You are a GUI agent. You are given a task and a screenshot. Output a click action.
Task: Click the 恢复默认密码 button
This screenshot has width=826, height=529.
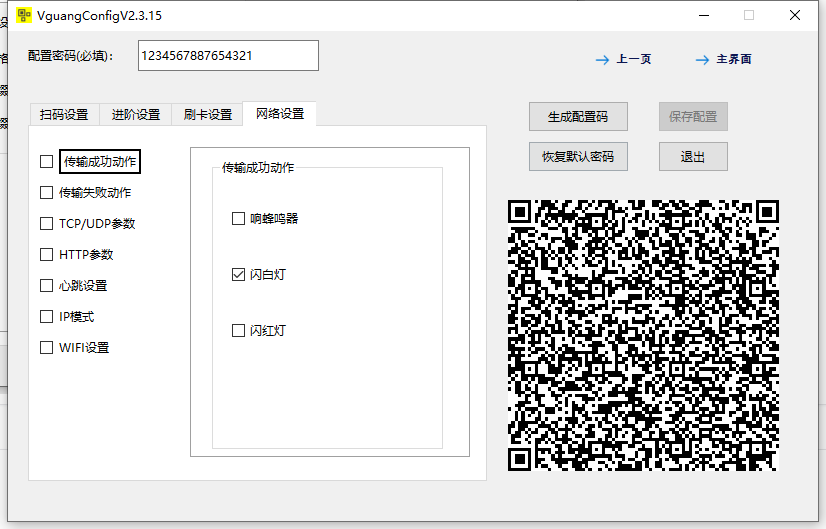click(578, 156)
